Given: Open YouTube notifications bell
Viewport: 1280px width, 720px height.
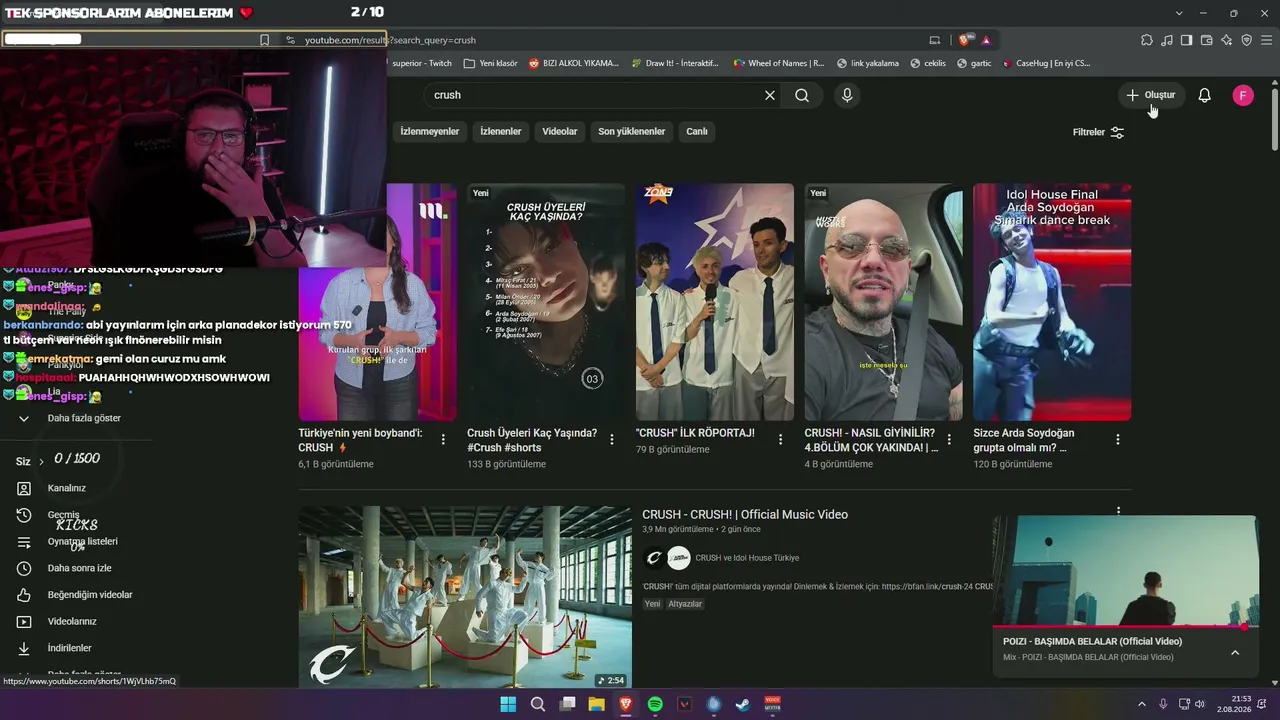Looking at the screenshot, I should (x=1205, y=95).
